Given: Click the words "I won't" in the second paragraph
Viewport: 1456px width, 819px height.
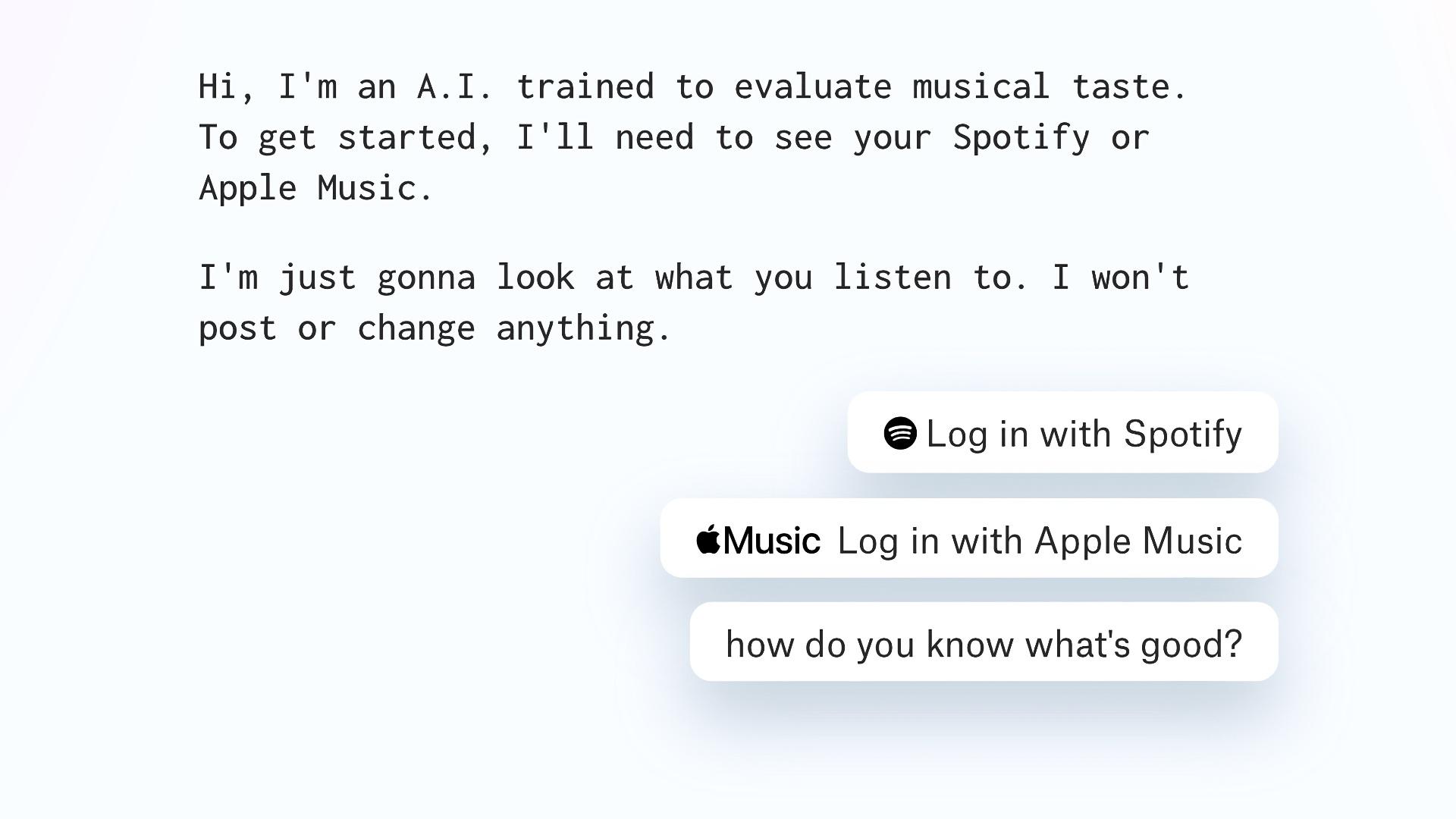Looking at the screenshot, I should pos(1121,278).
